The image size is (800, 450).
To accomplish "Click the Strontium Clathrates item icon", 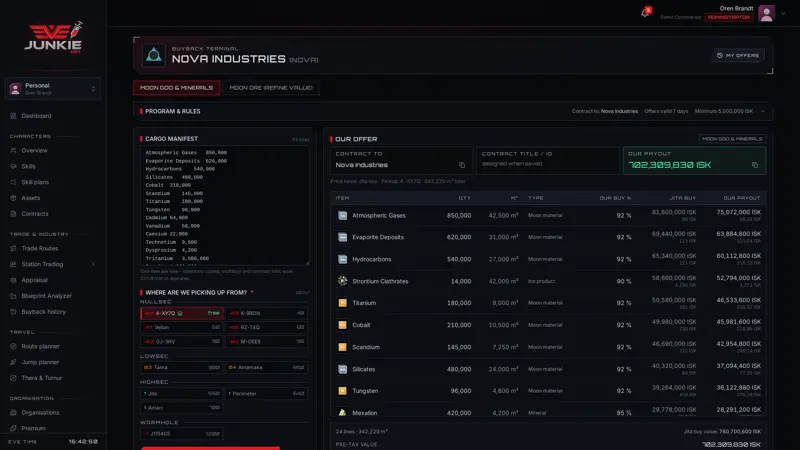I will tap(342, 281).
